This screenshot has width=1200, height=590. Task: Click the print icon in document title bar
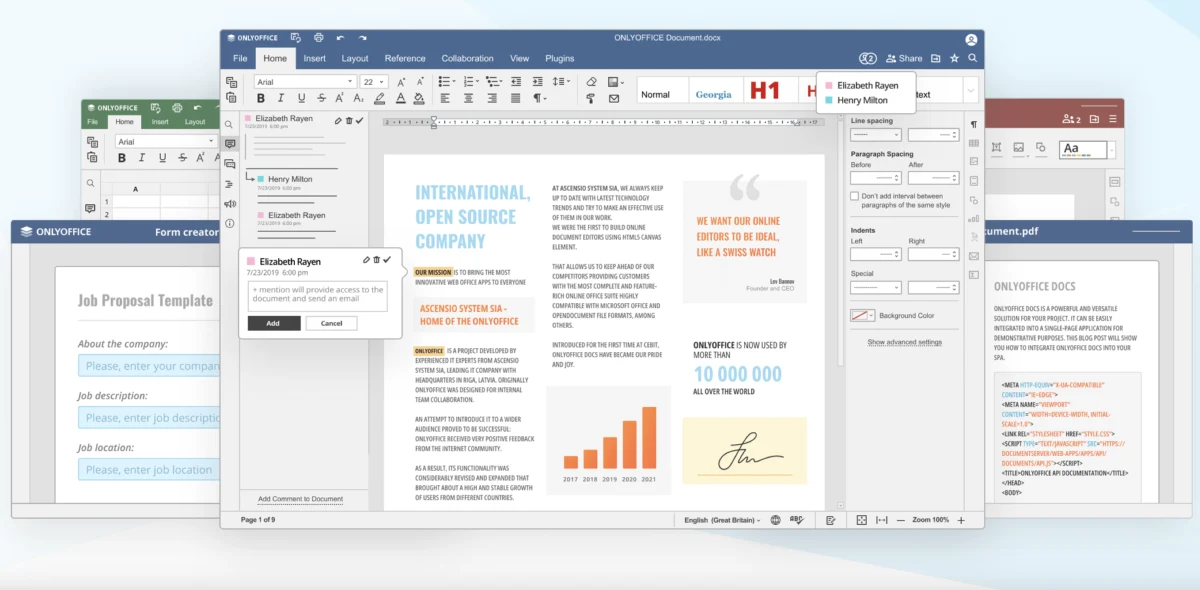318,38
